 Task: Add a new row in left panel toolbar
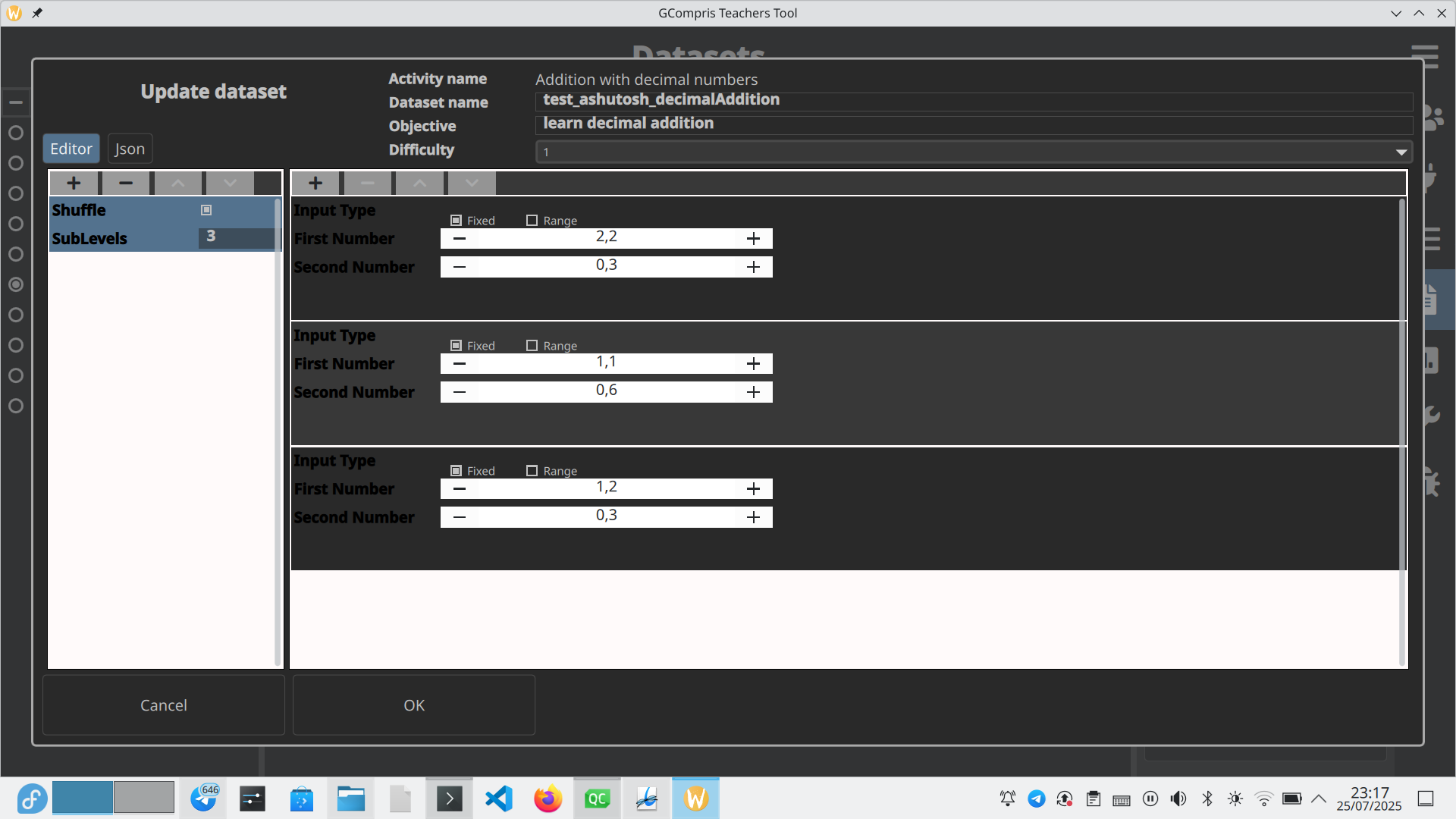tap(74, 183)
